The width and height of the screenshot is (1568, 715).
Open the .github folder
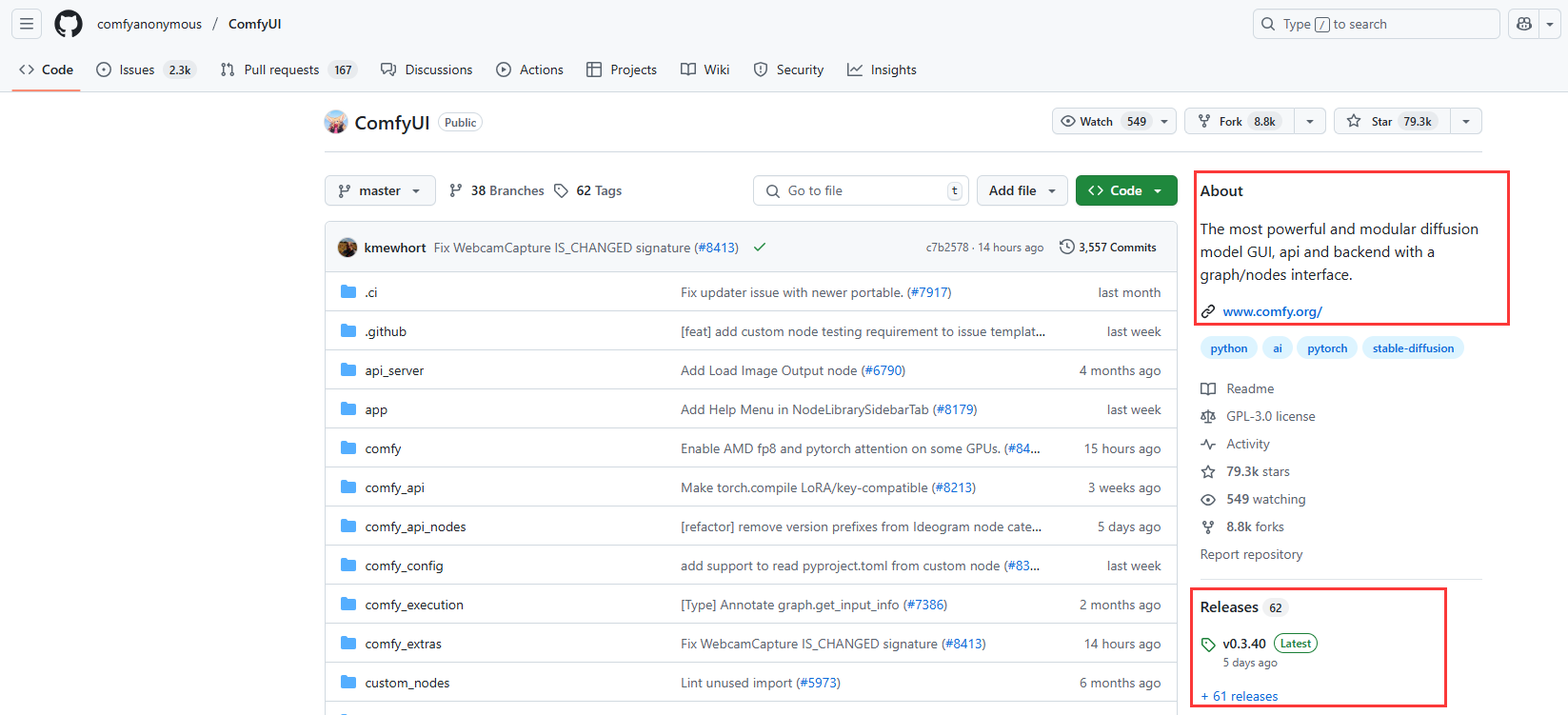coord(386,331)
